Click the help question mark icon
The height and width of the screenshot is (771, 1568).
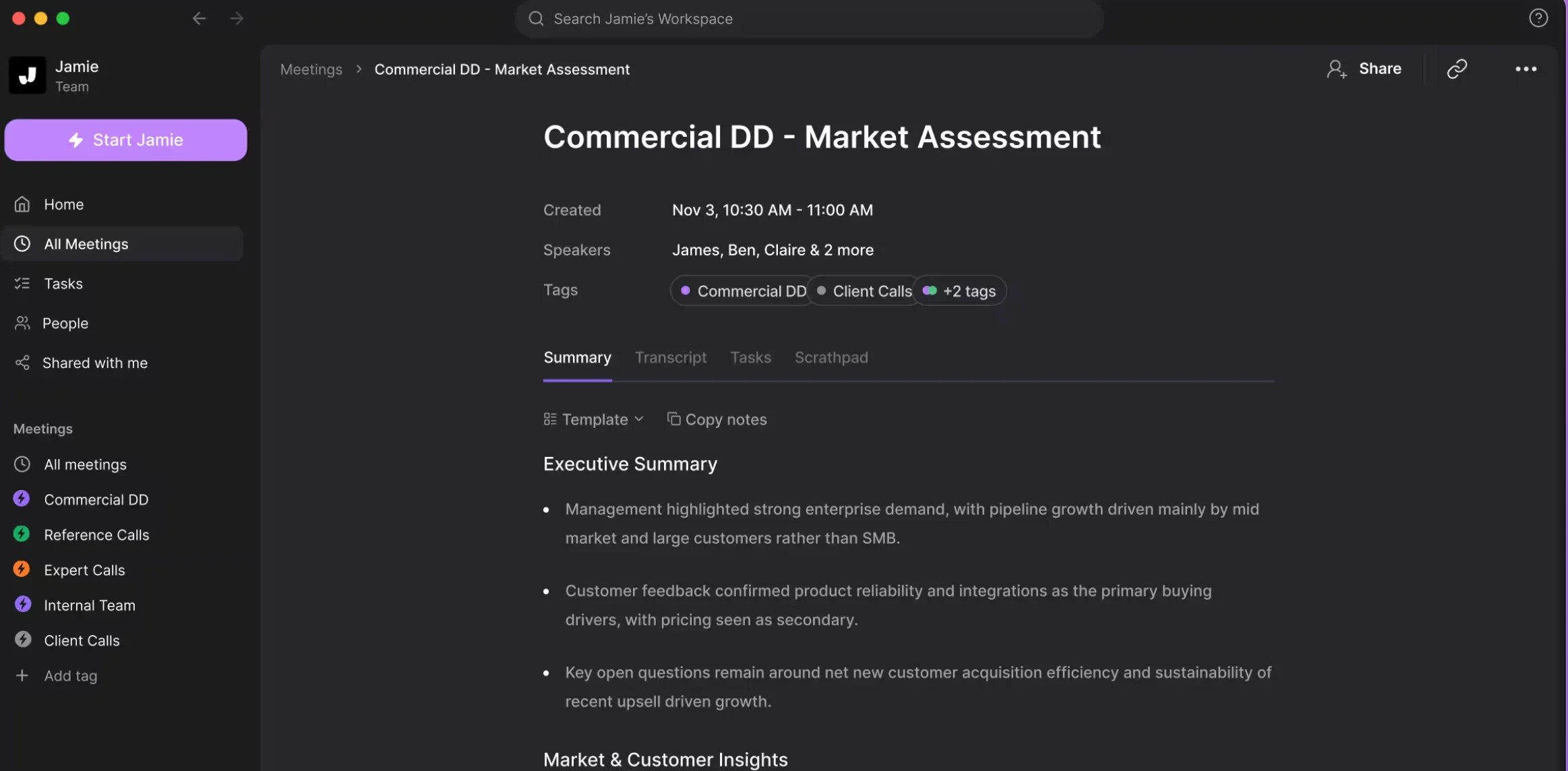[1538, 18]
